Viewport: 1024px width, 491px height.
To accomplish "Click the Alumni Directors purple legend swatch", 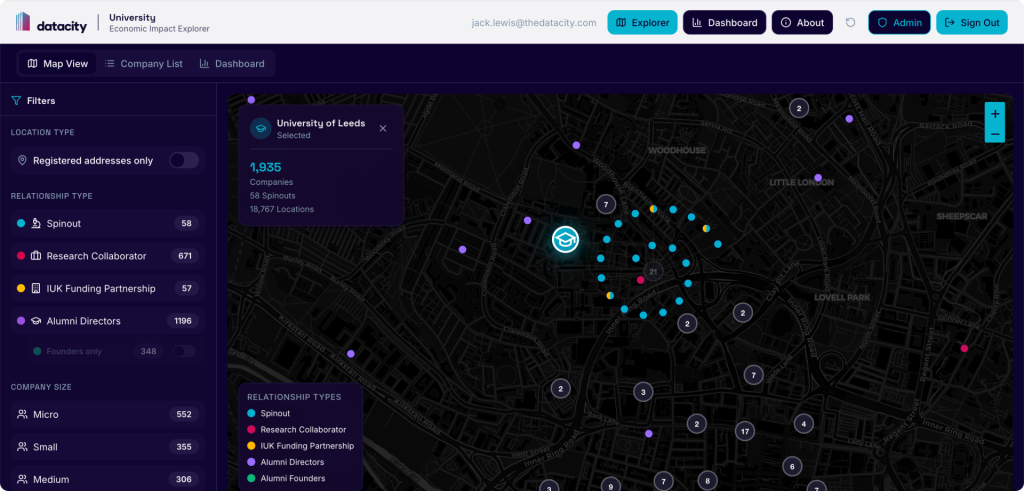I will tap(251, 462).
